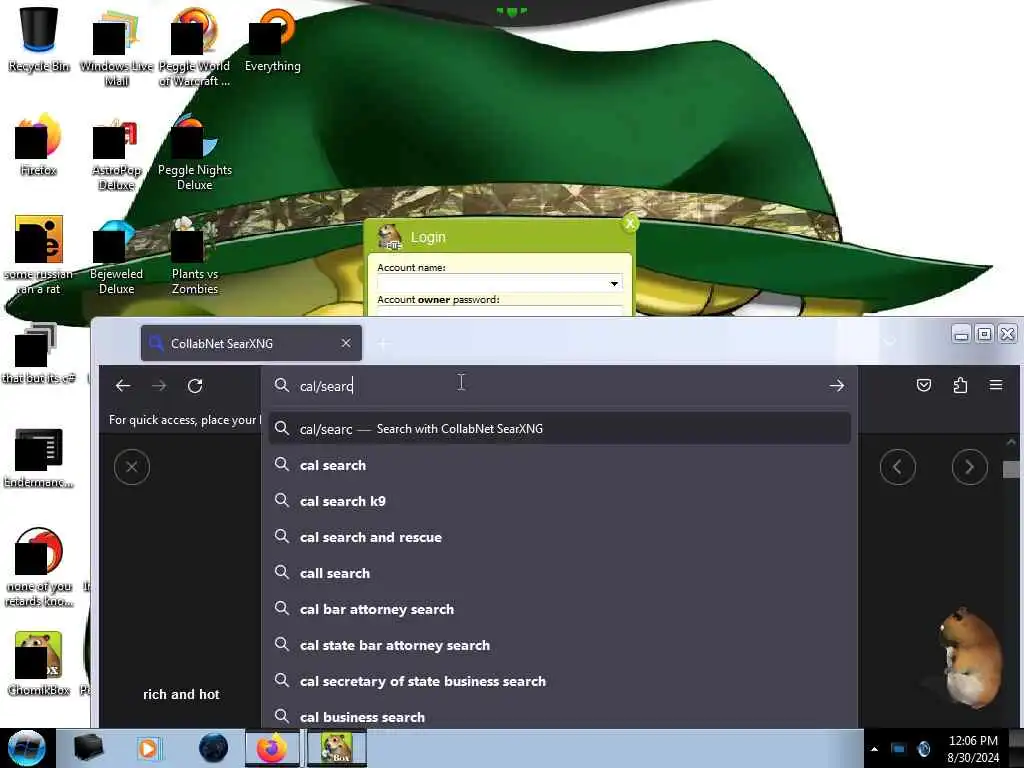This screenshot has width=1024, height=768.
Task: Click the previous circular chevron button
Action: point(898,467)
